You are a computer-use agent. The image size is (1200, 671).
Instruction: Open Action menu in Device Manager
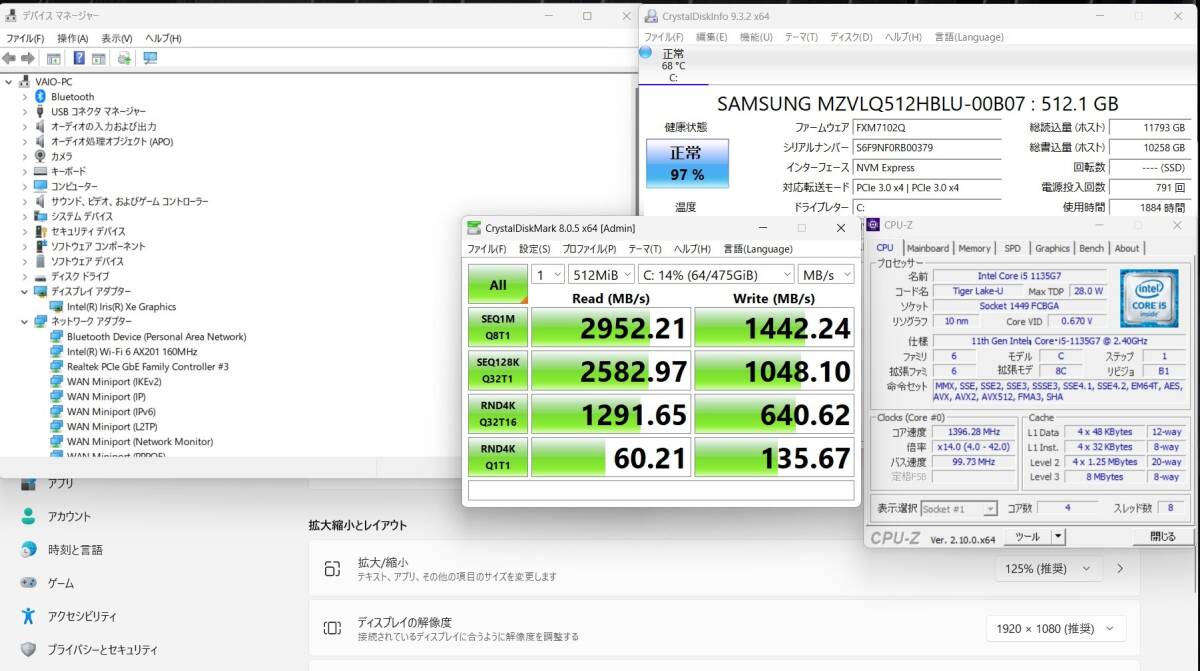click(x=73, y=38)
